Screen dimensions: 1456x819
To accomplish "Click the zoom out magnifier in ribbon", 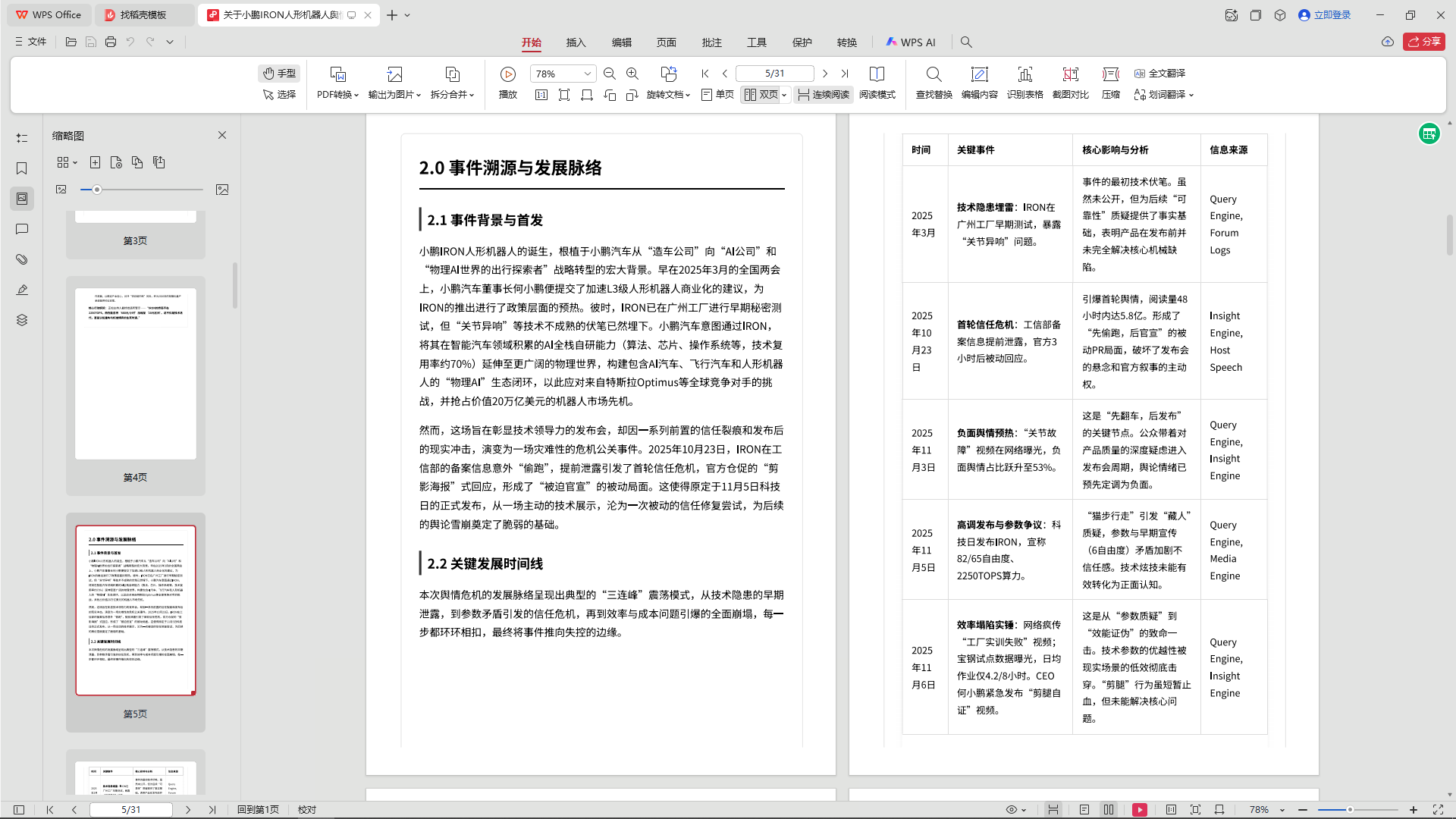I will click(610, 74).
